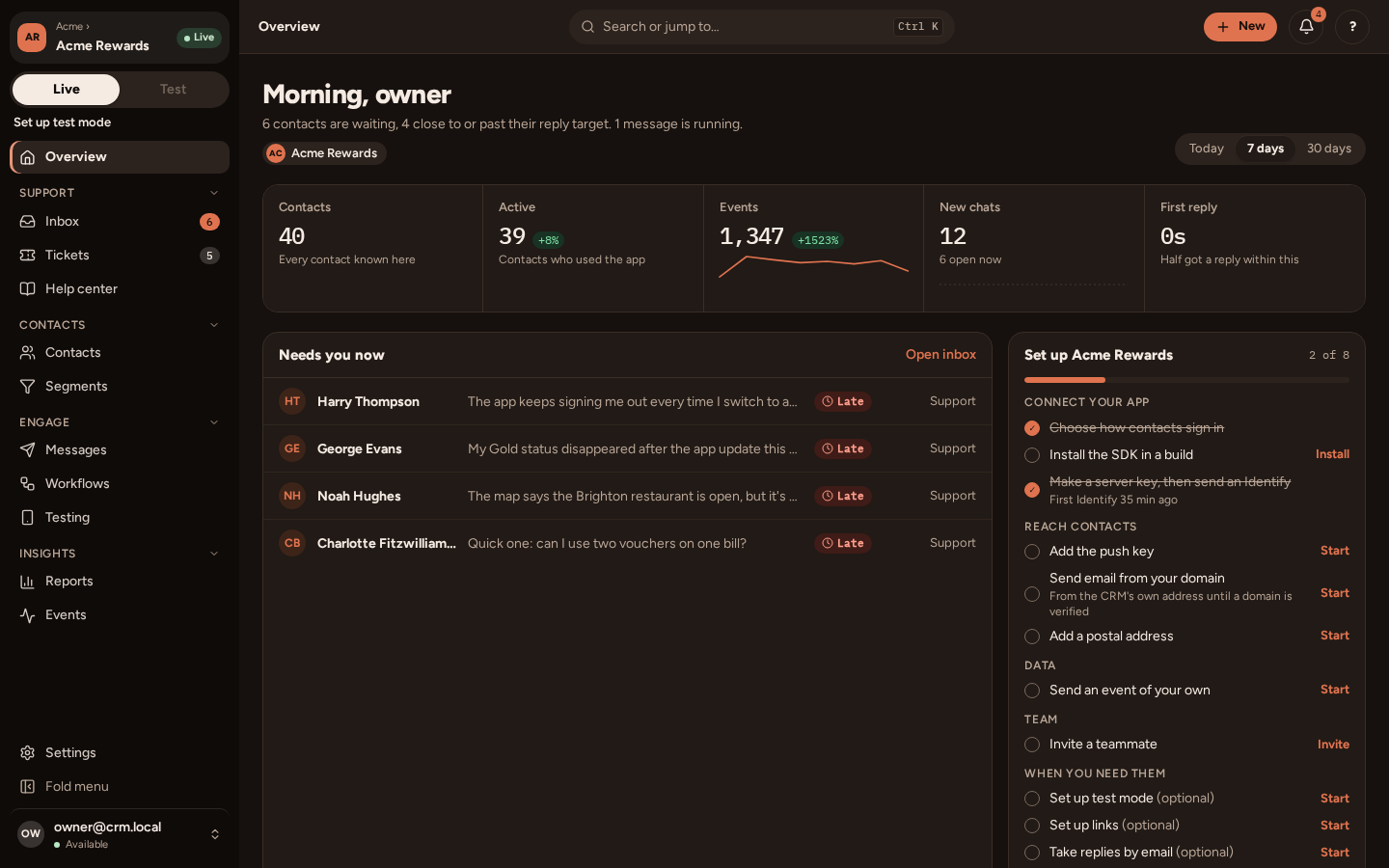Check off Add the push key
The height and width of the screenshot is (868, 1389).
[1032, 552]
